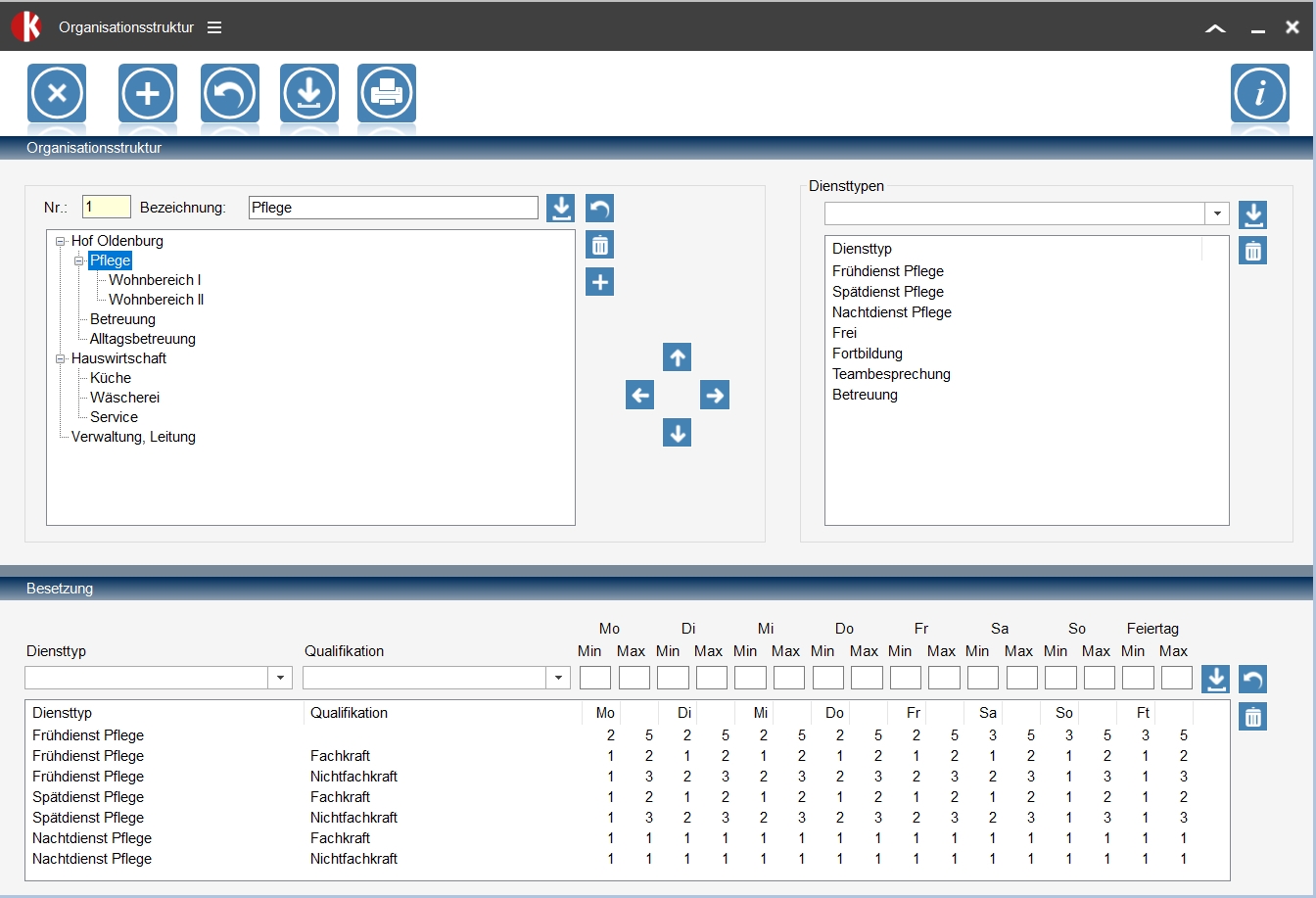Select Nachtdienst Pflege Nichtfachkraft row
This screenshot has width=1316, height=898.
coord(627,859)
